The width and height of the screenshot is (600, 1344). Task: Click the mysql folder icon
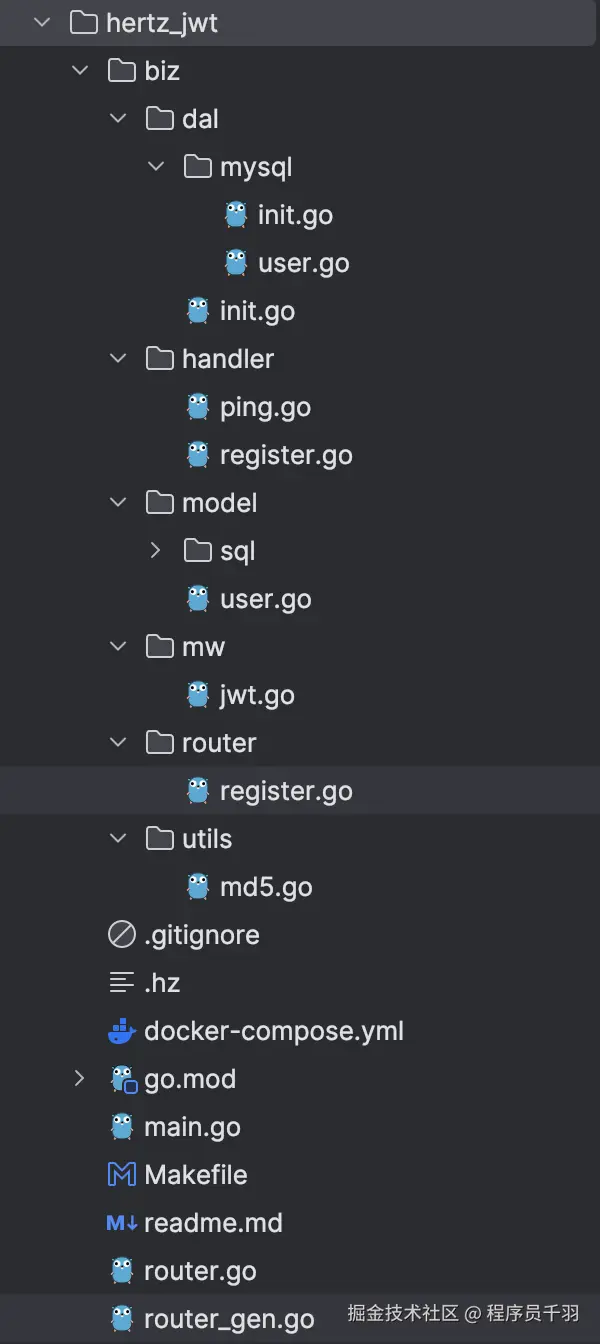[x=198, y=167]
